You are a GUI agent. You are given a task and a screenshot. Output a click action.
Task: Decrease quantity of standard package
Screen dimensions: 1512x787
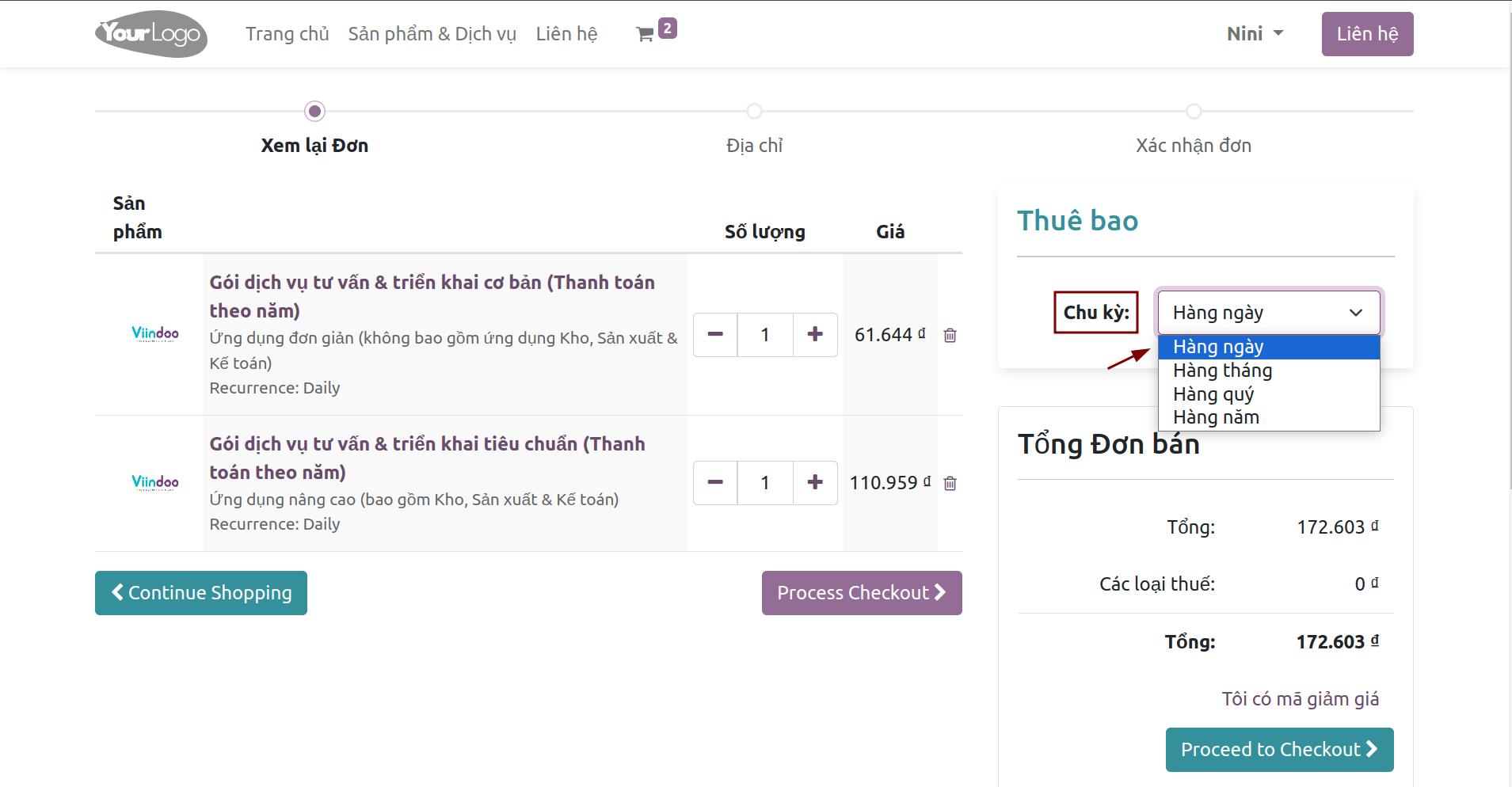715,483
